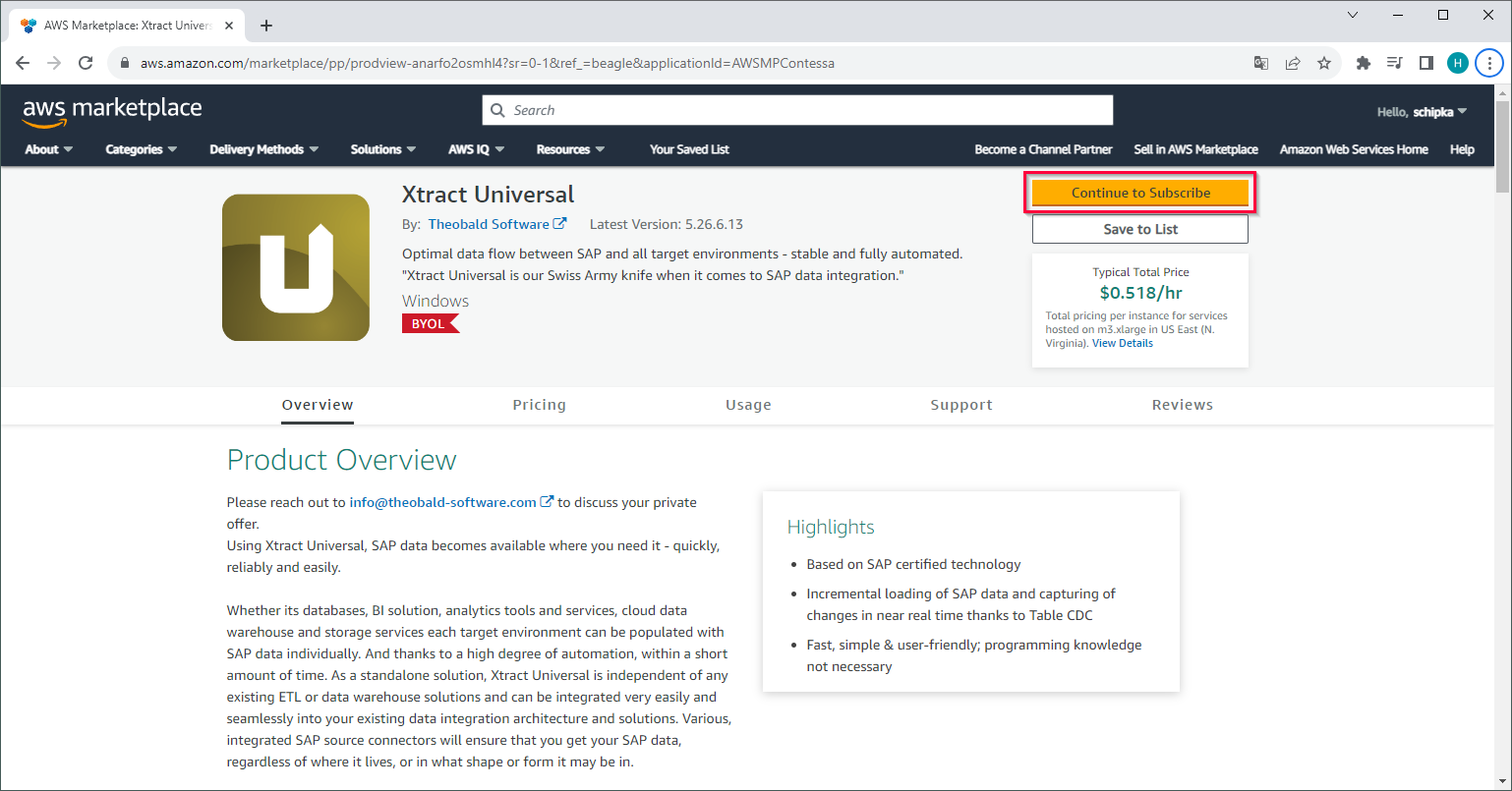The image size is (1512, 791).
Task: Open the View Details pricing link
Action: coord(1123,343)
